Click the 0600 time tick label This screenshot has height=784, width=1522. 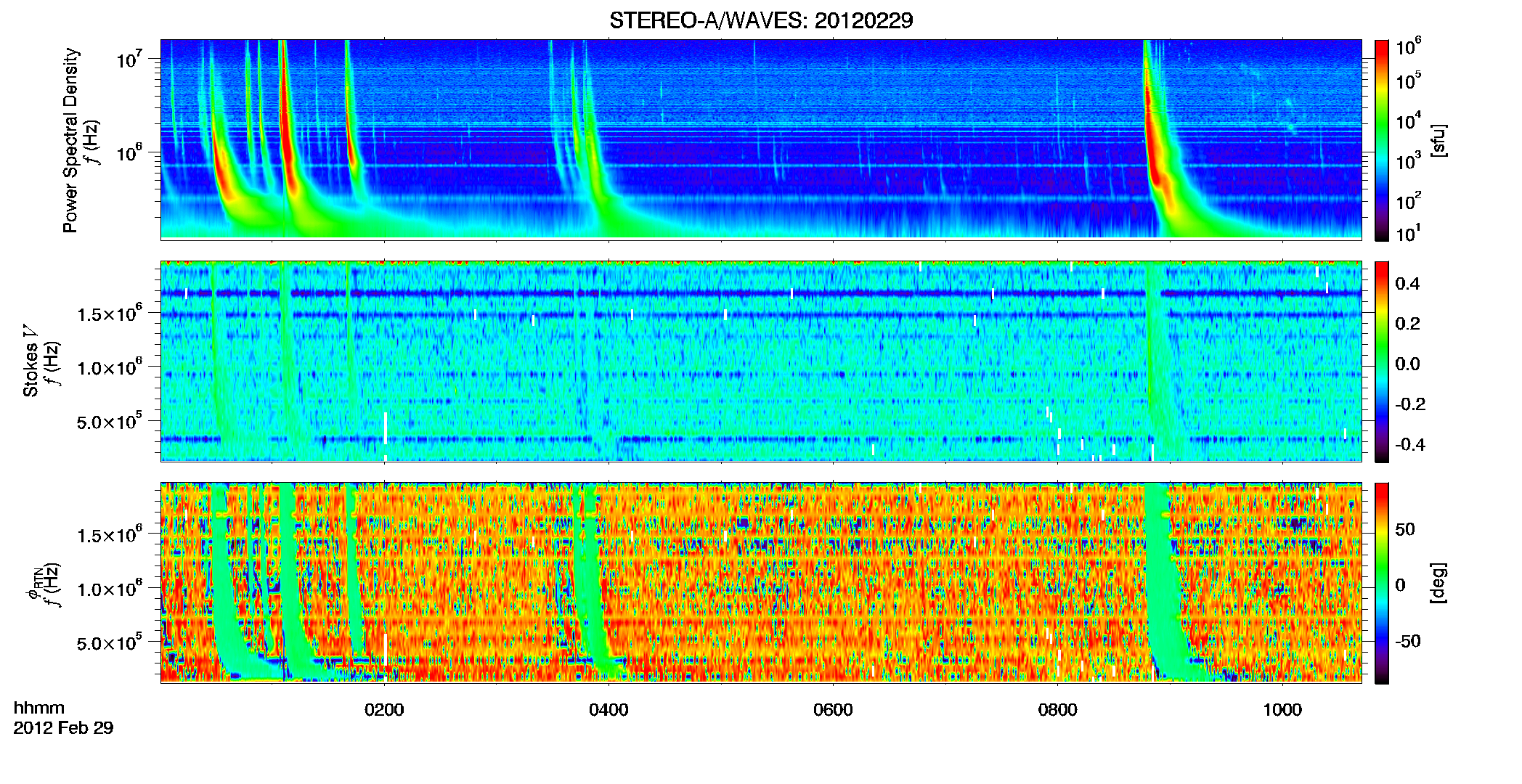(833, 710)
